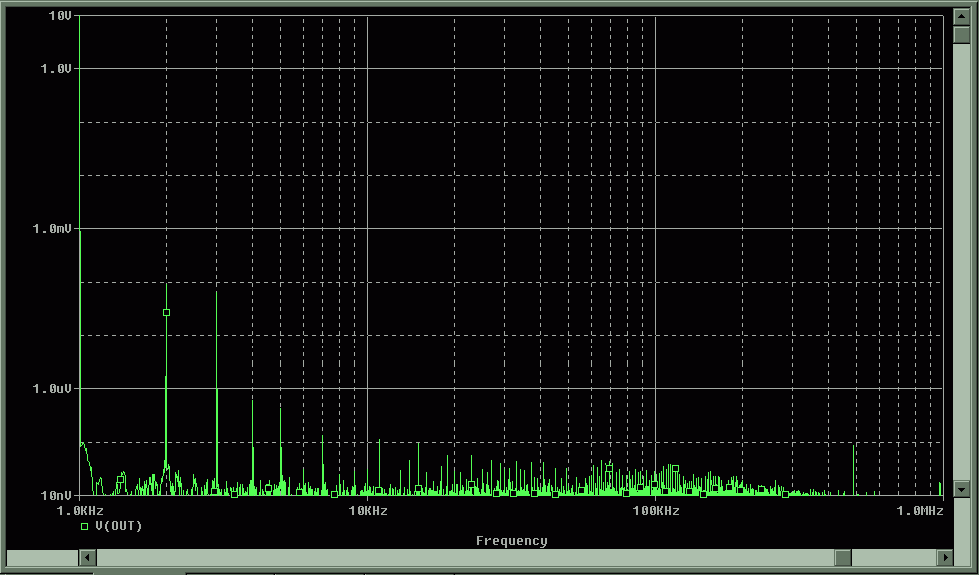Image resolution: width=979 pixels, height=575 pixels.
Task: Click the vertical scrollbar up arrow
Action: [x=961, y=17]
